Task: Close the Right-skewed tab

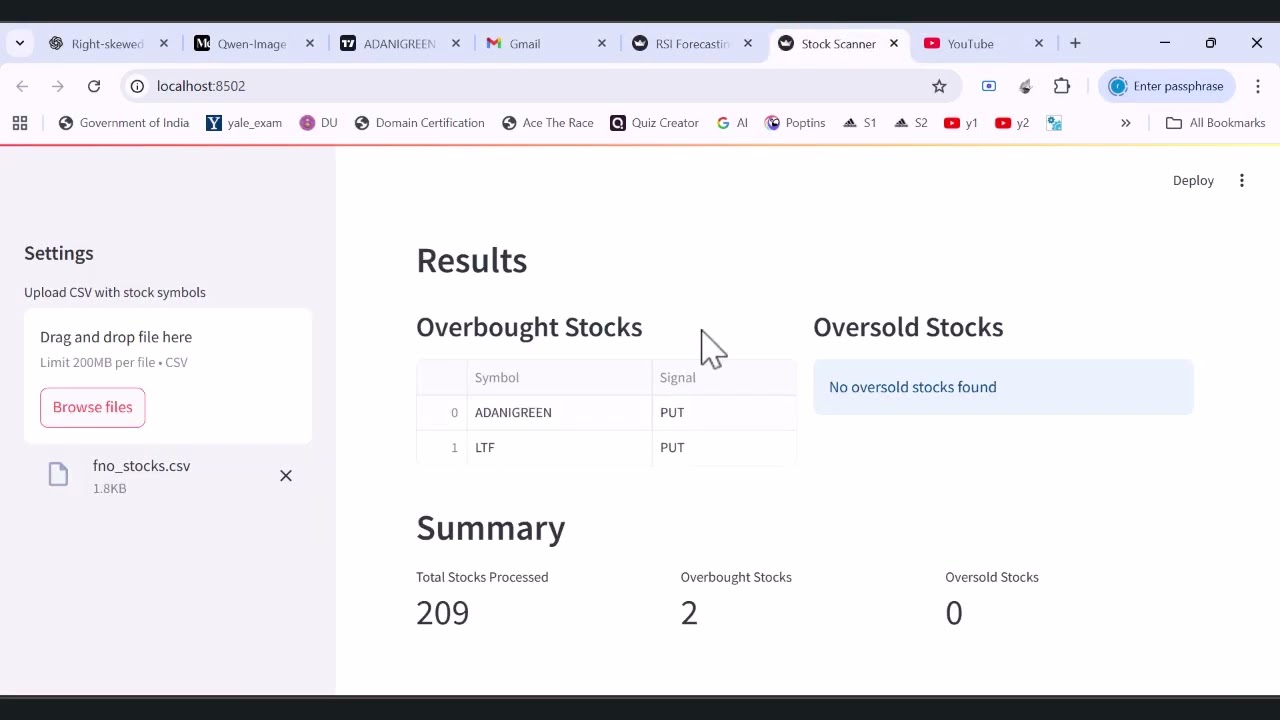Action: [x=164, y=44]
